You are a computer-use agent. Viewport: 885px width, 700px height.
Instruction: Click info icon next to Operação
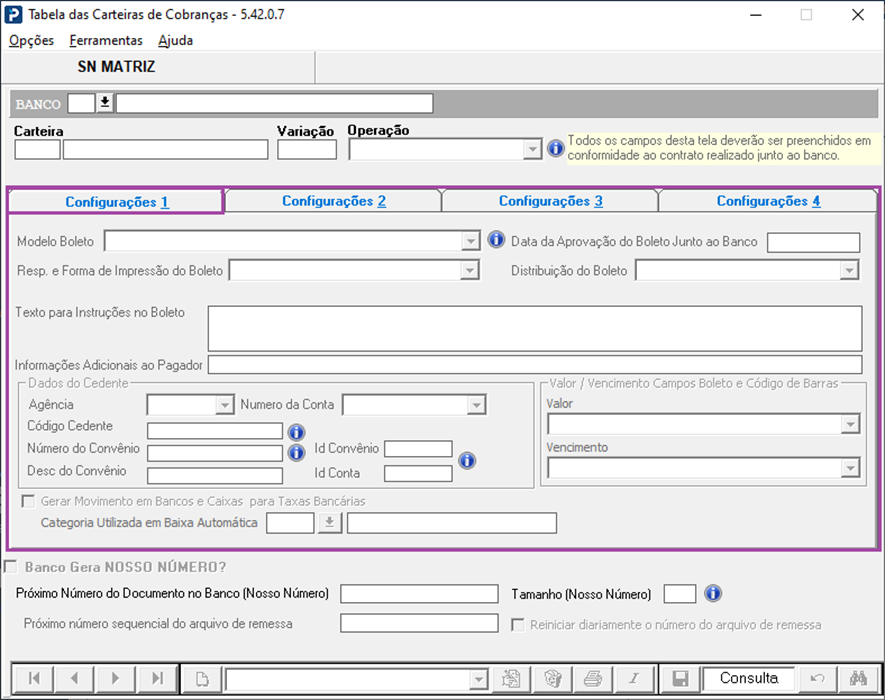[555, 148]
